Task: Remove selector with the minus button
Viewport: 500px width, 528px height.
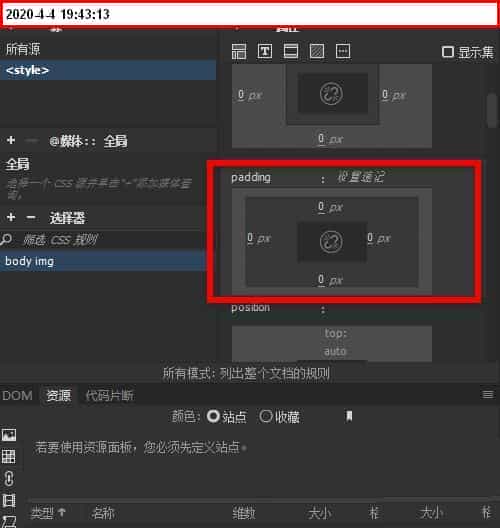Action: pyautogui.click(x=31, y=217)
